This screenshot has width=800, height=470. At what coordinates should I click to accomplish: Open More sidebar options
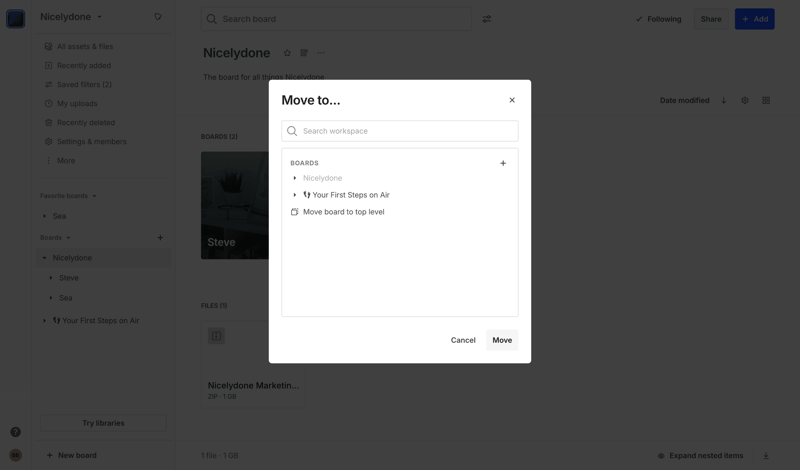click(60, 161)
